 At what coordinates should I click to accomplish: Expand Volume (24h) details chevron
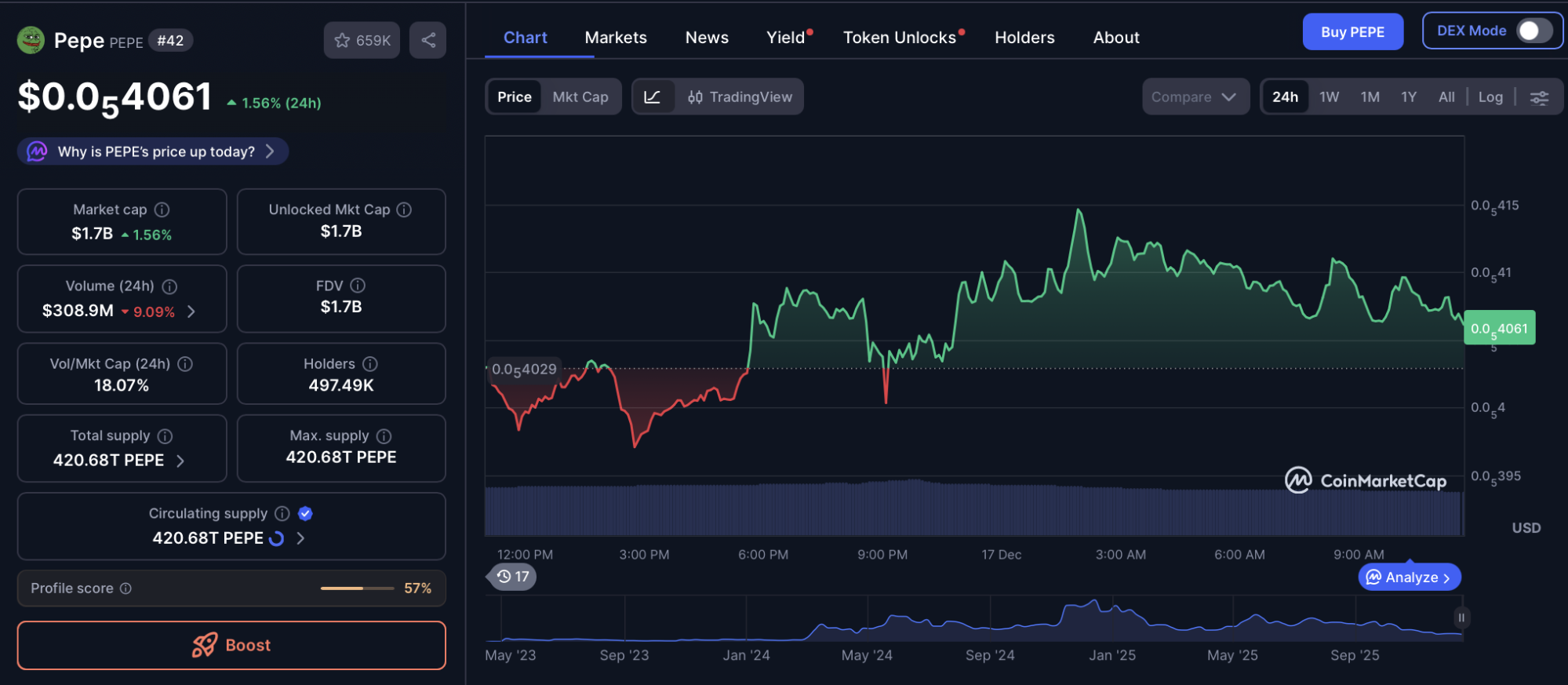(x=191, y=312)
